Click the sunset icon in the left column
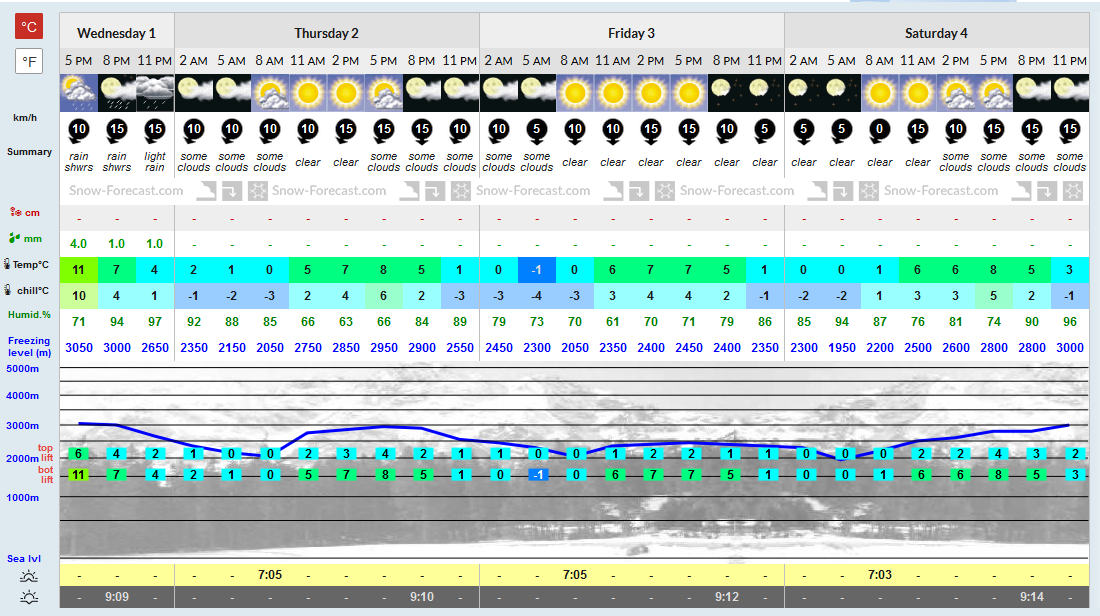This screenshot has height=616, width=1100. click(x=29, y=597)
